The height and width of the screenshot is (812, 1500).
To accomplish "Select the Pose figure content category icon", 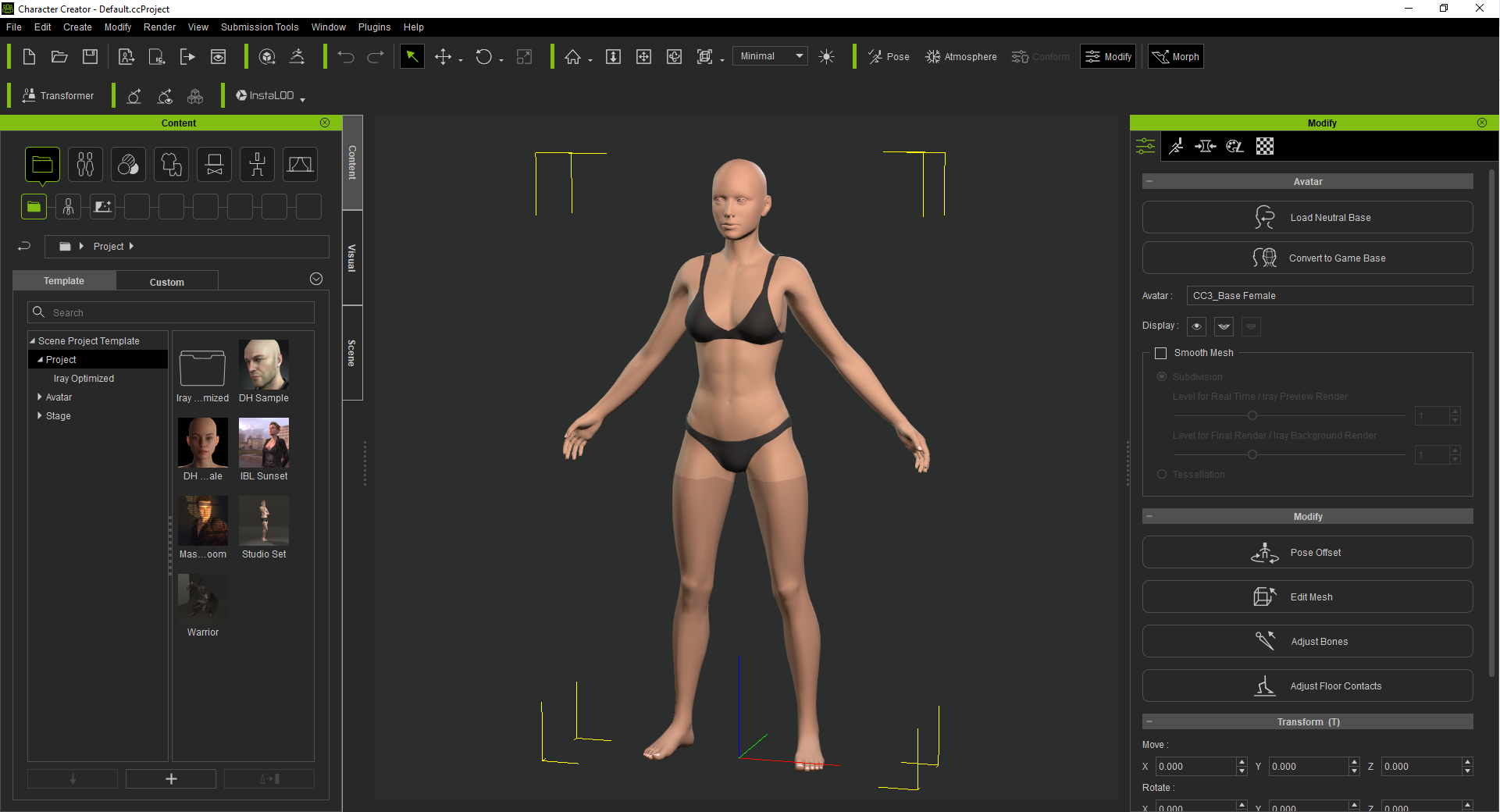I will click(x=257, y=165).
